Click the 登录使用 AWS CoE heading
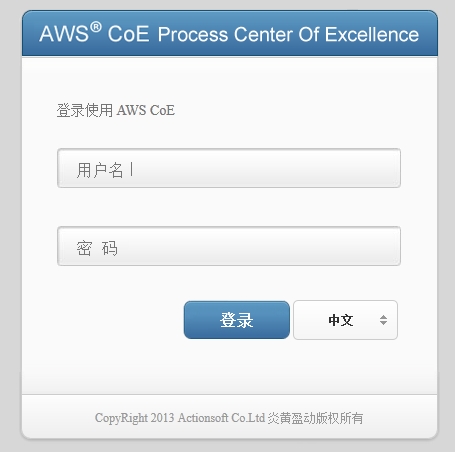Image resolution: width=455 pixels, height=452 pixels. 116,110
